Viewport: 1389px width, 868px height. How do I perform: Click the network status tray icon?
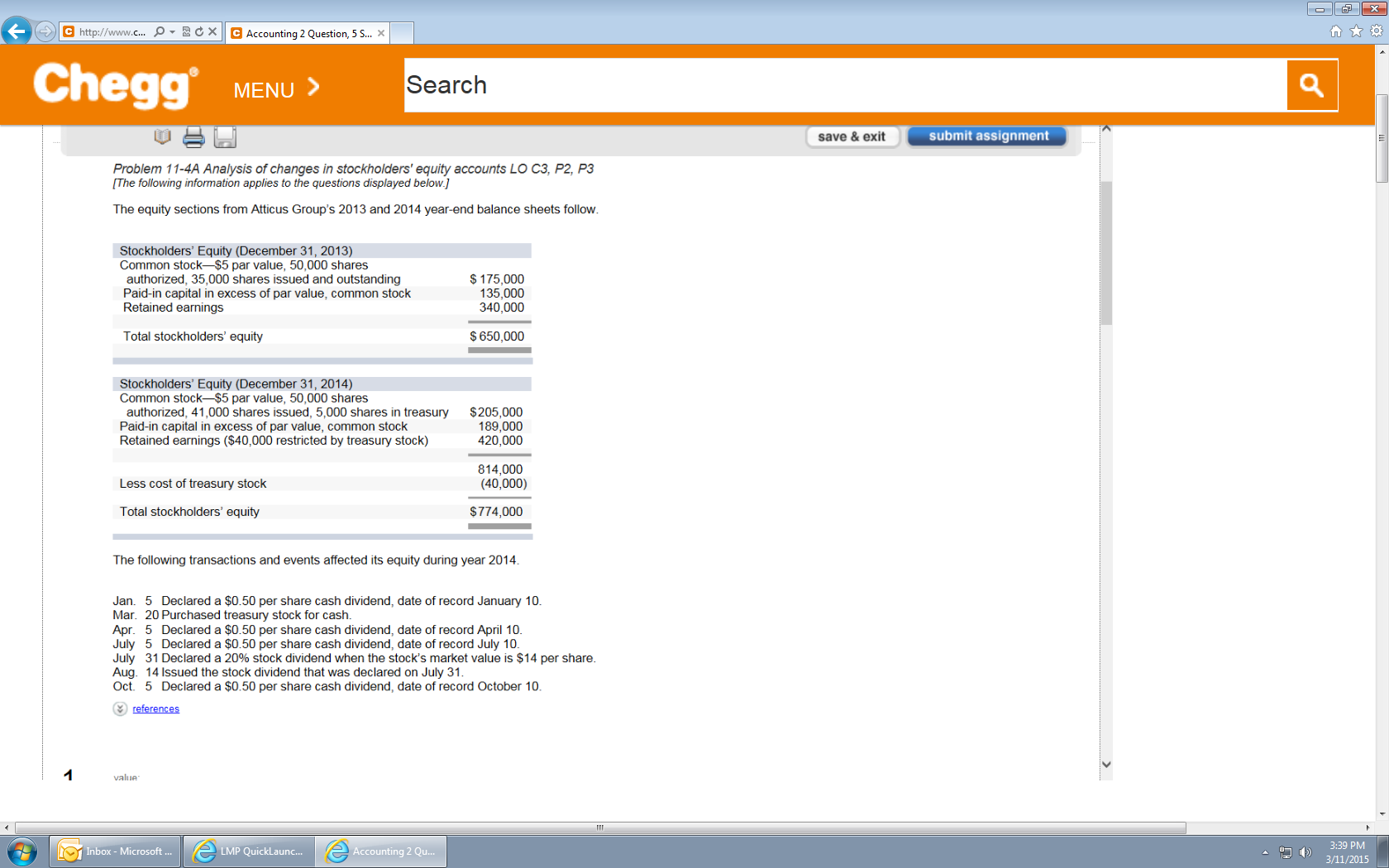(1286, 852)
